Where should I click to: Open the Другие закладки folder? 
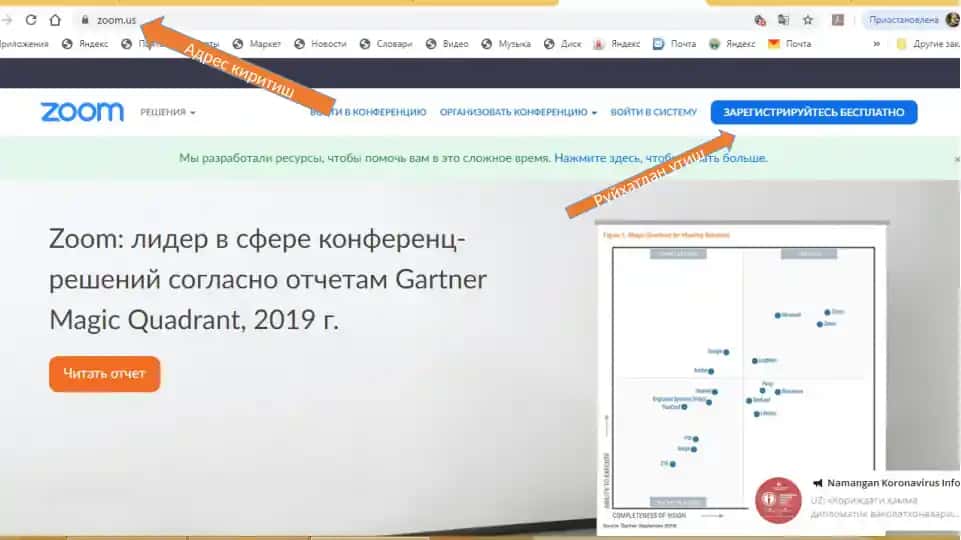tap(928, 44)
